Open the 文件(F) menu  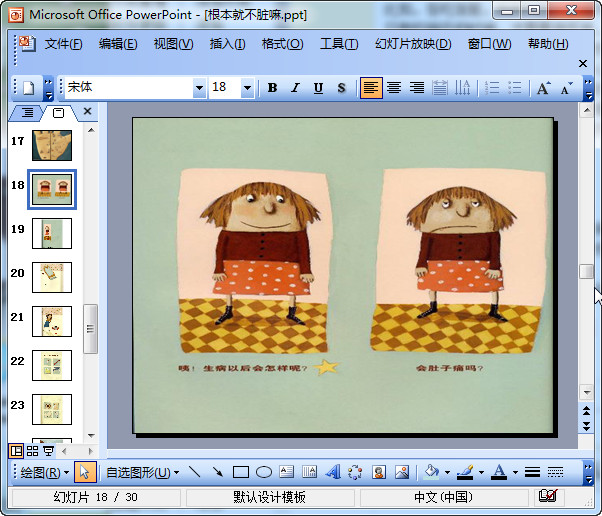pos(63,44)
